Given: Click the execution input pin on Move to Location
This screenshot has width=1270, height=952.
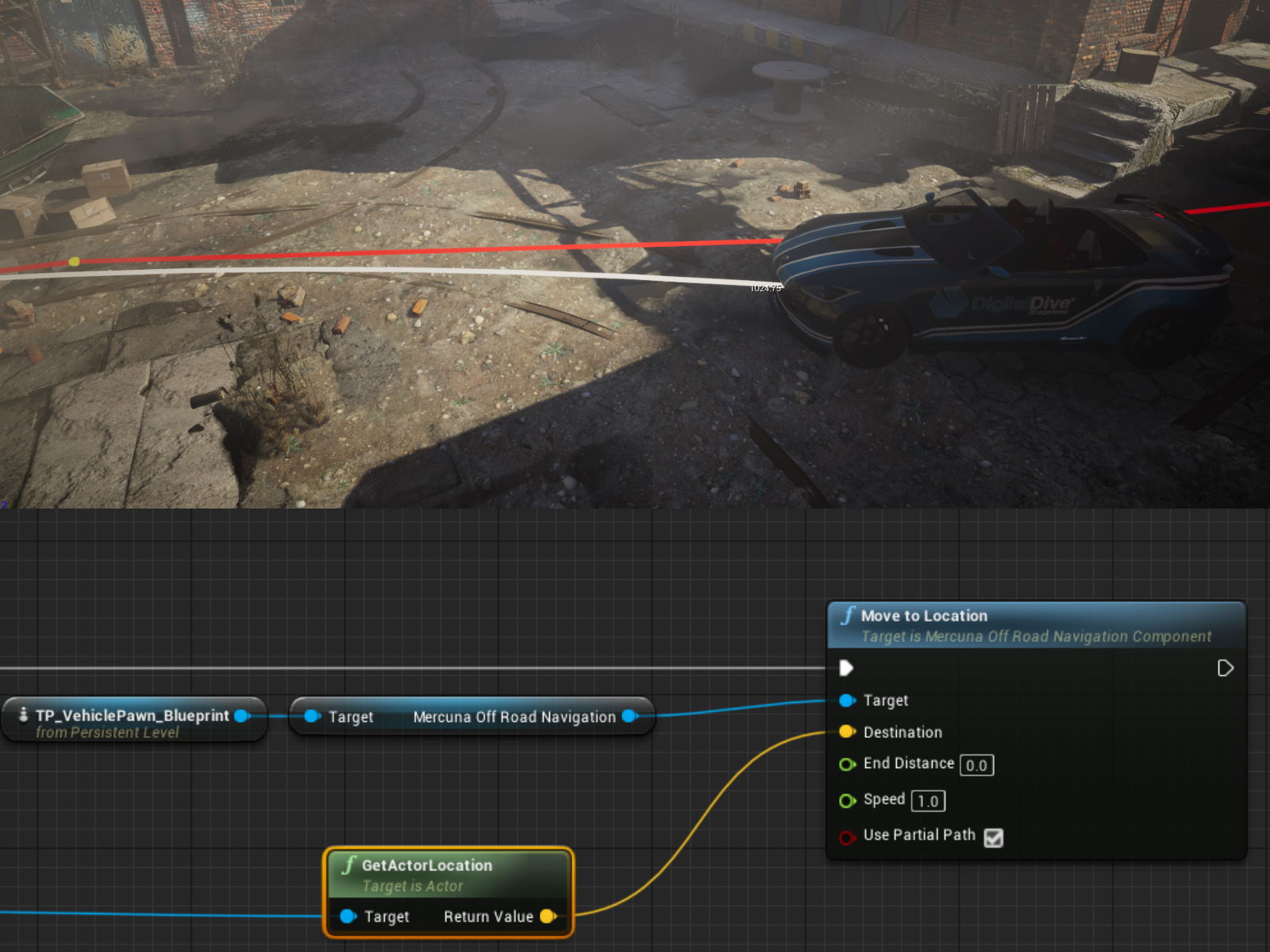Looking at the screenshot, I should click(846, 668).
